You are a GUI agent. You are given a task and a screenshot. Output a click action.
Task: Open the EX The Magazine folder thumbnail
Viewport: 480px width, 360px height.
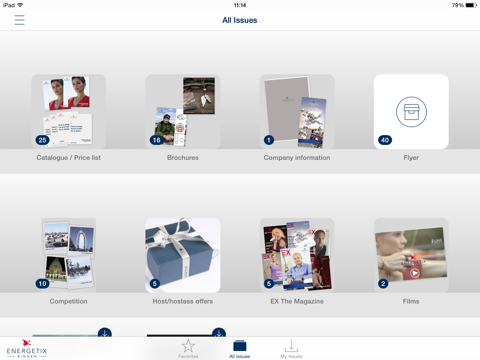297,255
